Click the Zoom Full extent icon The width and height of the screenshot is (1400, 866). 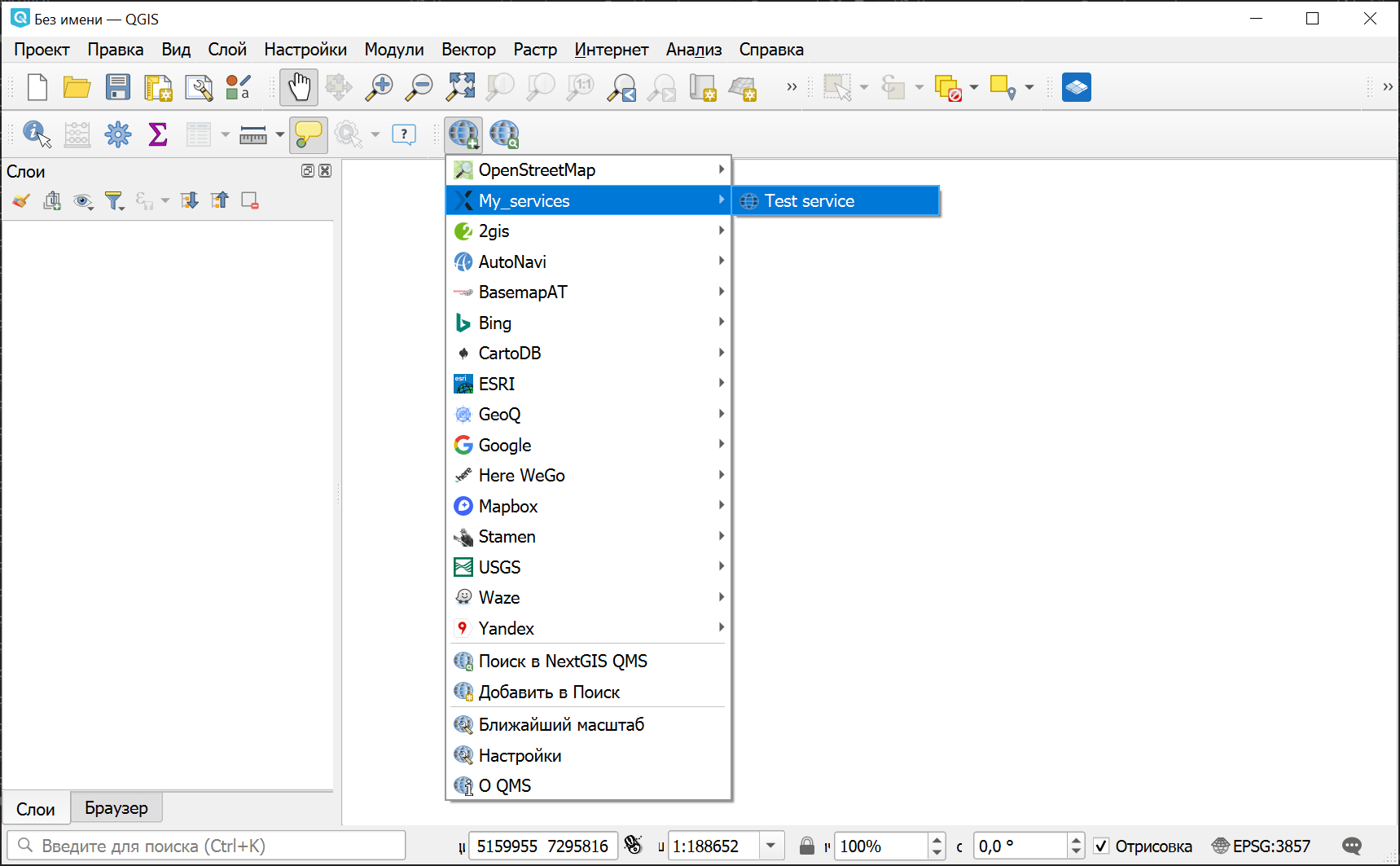(x=460, y=87)
